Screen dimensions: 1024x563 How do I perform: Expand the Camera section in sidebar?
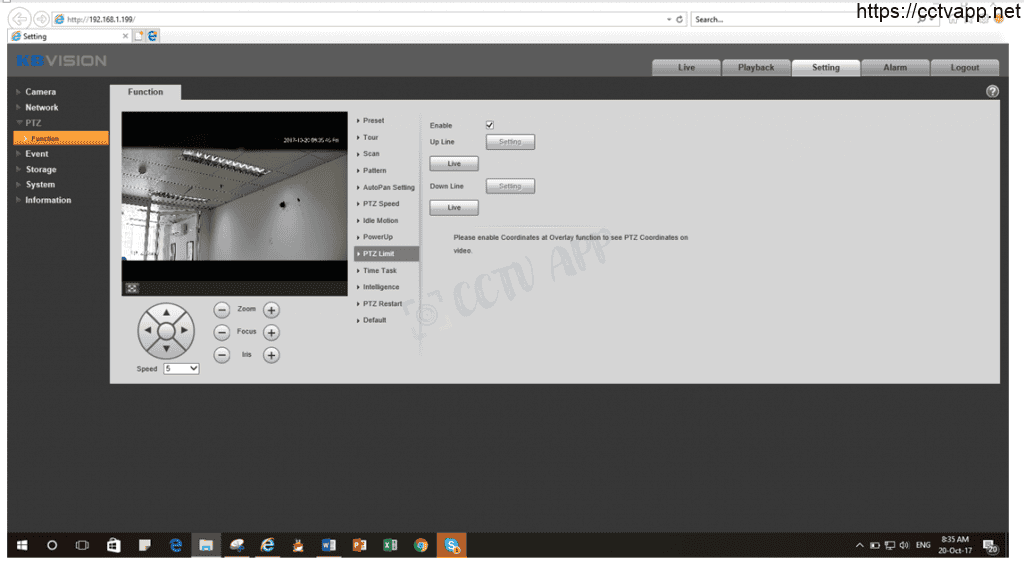(40, 92)
